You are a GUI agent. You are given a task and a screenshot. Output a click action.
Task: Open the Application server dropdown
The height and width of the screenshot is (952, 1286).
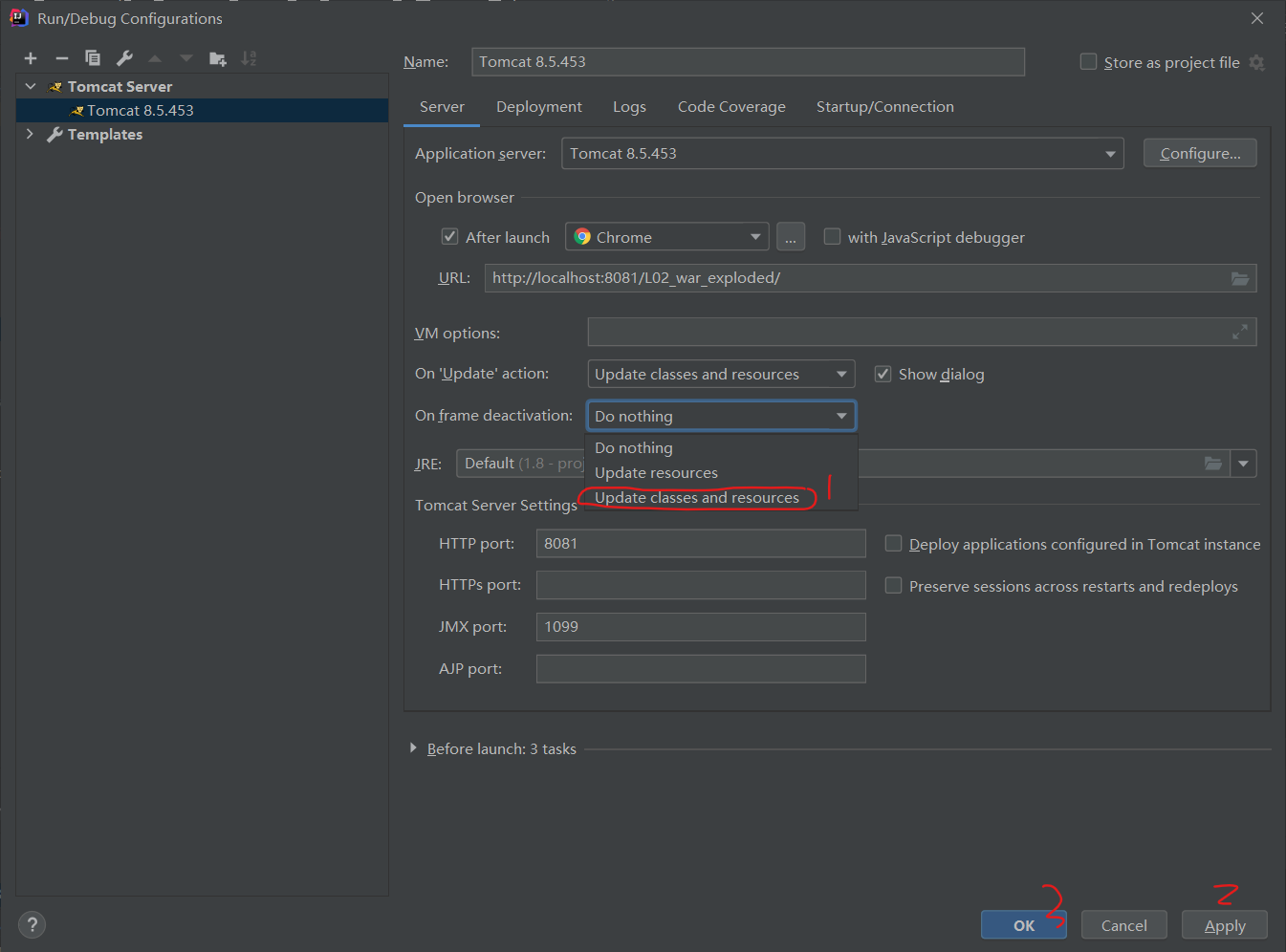842,154
